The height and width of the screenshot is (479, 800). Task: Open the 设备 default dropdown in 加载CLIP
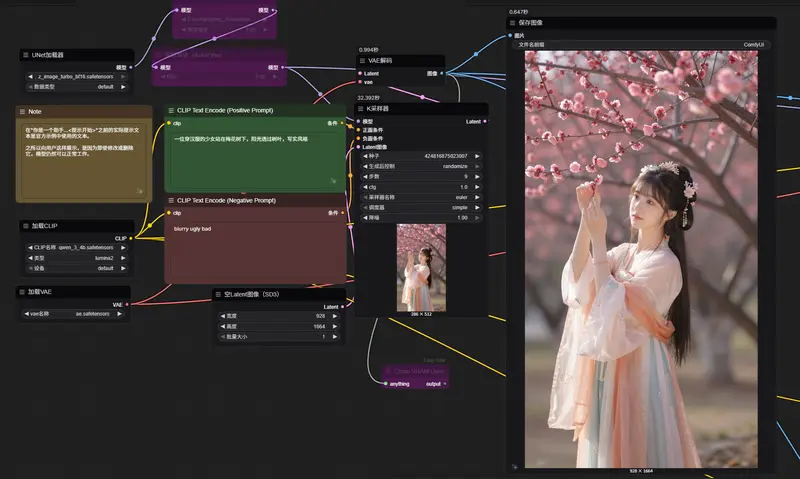click(77, 268)
